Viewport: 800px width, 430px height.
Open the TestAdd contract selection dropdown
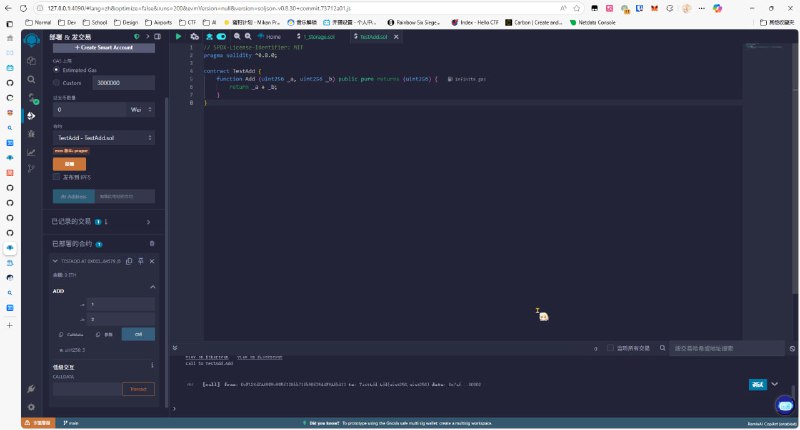[104, 137]
